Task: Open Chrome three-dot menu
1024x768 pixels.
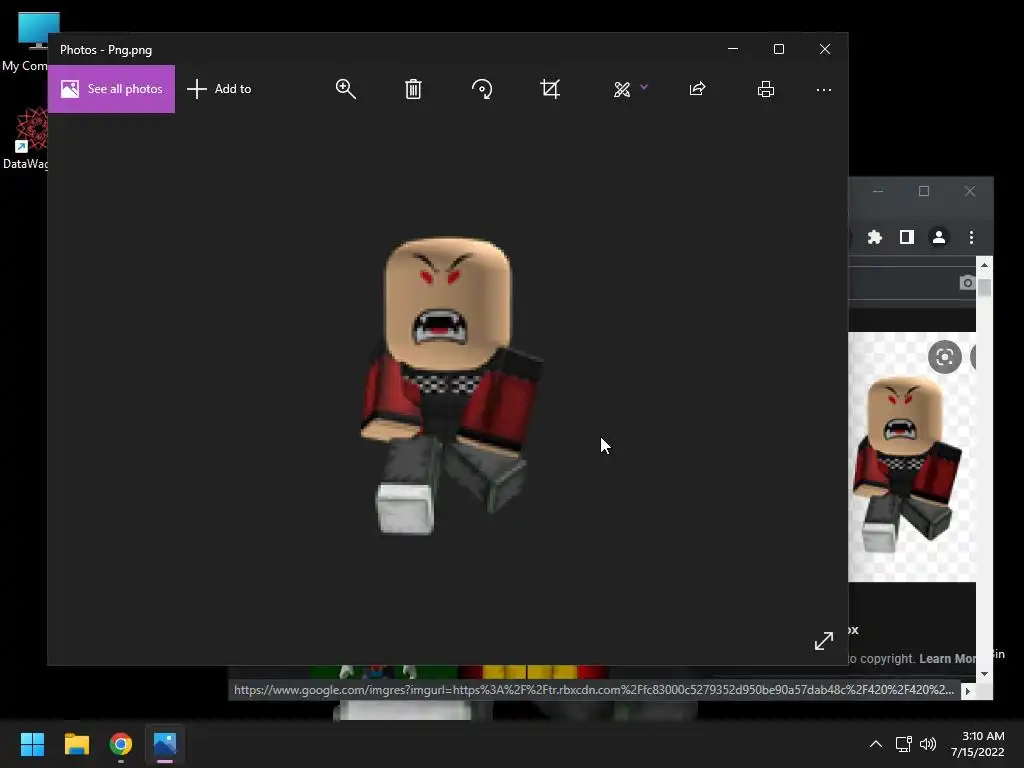Action: tap(971, 237)
